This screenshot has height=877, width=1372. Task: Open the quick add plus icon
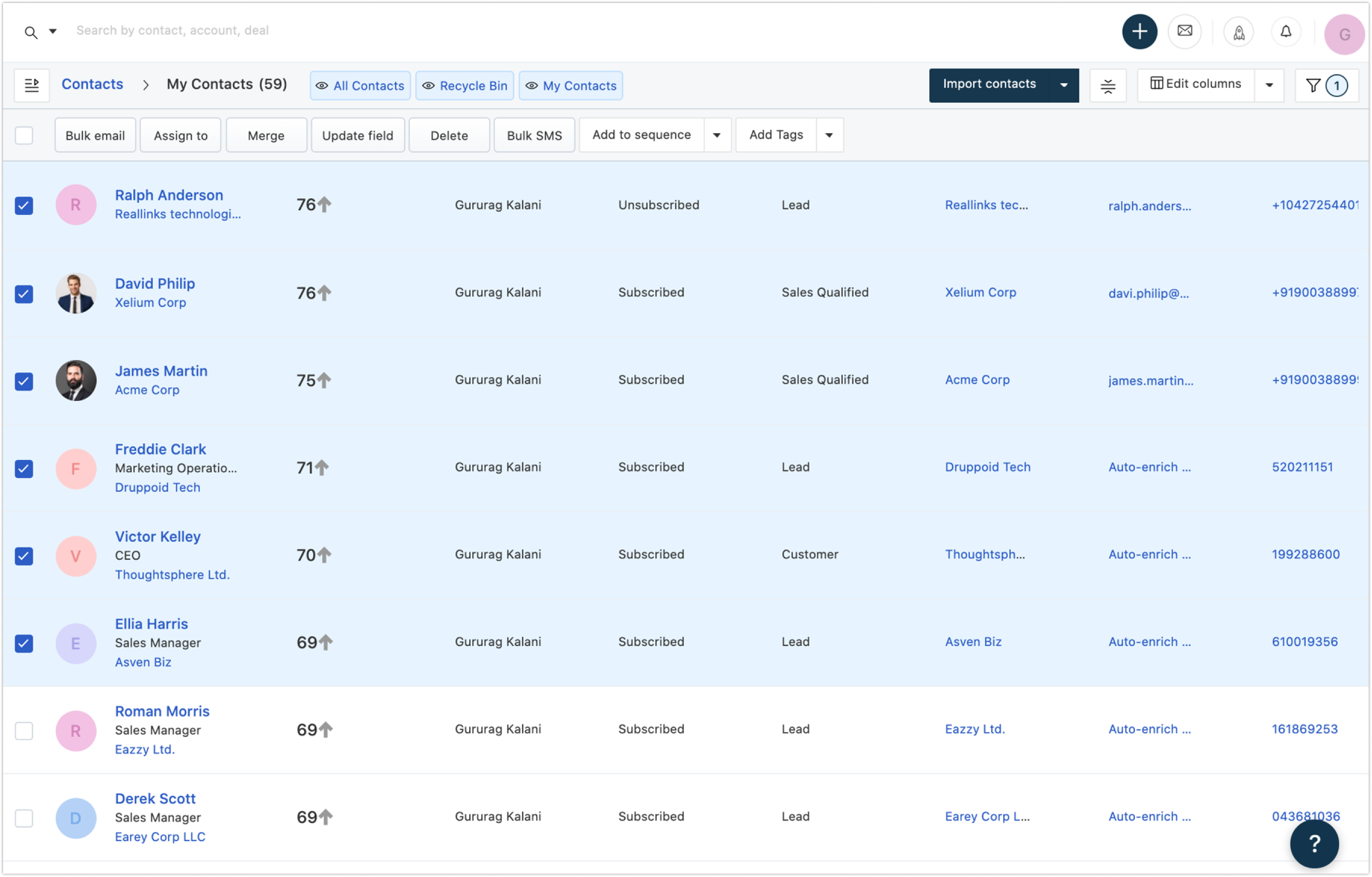[1139, 31]
